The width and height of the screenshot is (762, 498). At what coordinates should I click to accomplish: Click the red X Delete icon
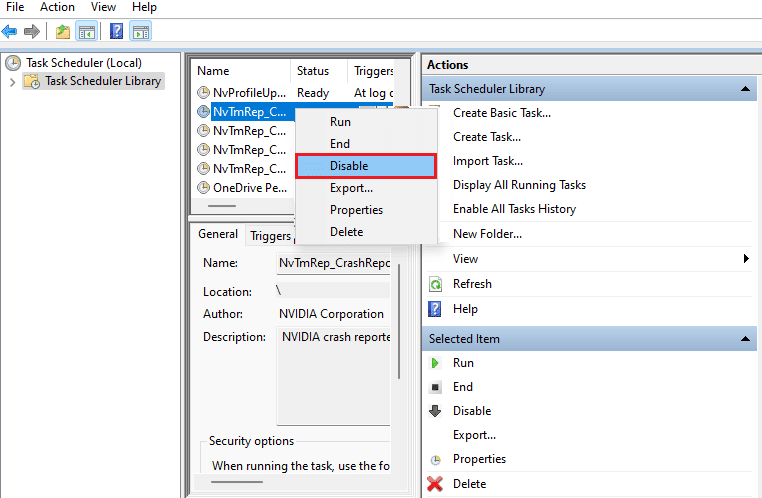coord(435,484)
